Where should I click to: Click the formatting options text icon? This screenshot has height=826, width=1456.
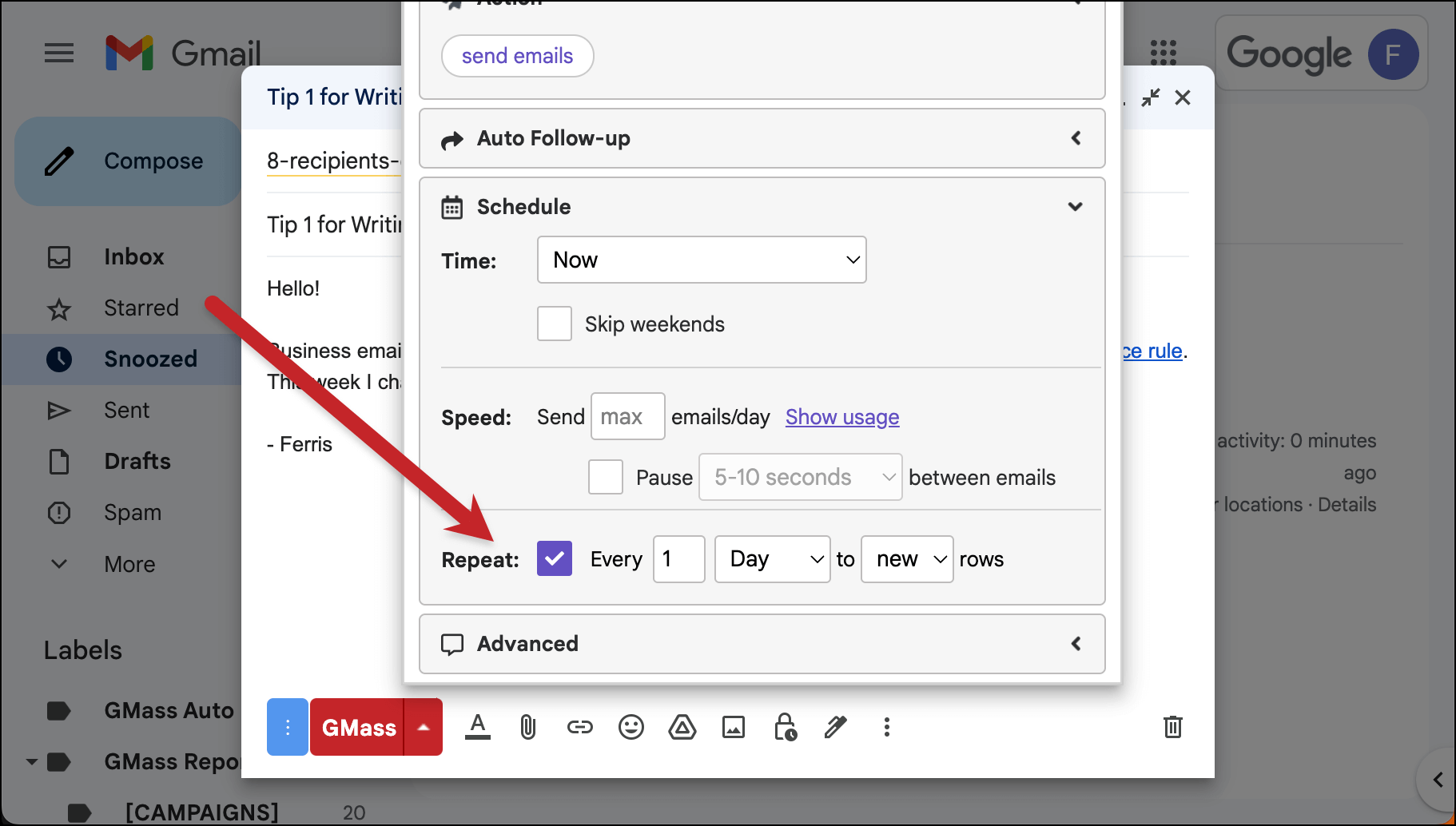click(x=478, y=727)
